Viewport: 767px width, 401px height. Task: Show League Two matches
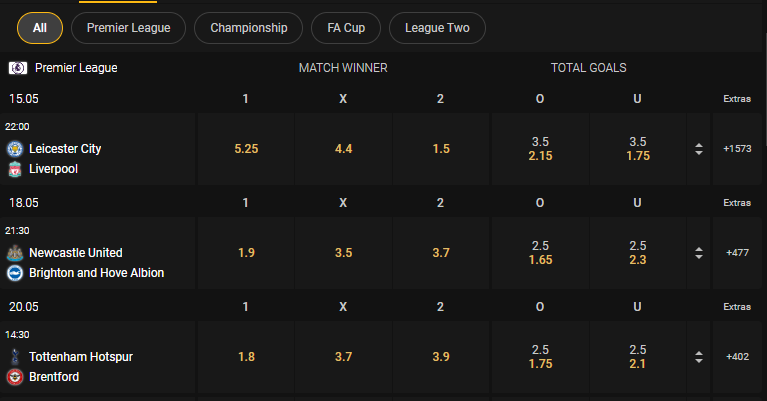437,28
